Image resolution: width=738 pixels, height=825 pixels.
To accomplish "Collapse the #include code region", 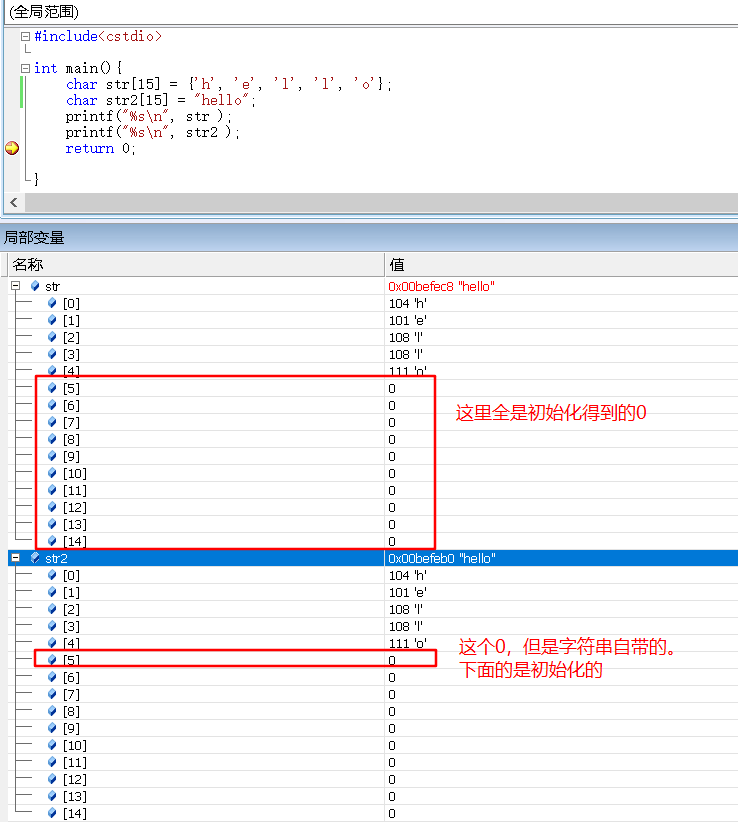I will click(x=26, y=36).
